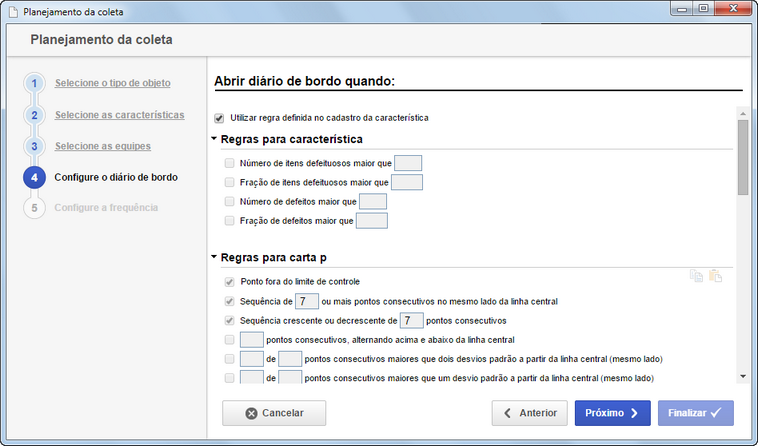Click the Próximo button
This screenshot has height=446, width=758.
click(612, 413)
